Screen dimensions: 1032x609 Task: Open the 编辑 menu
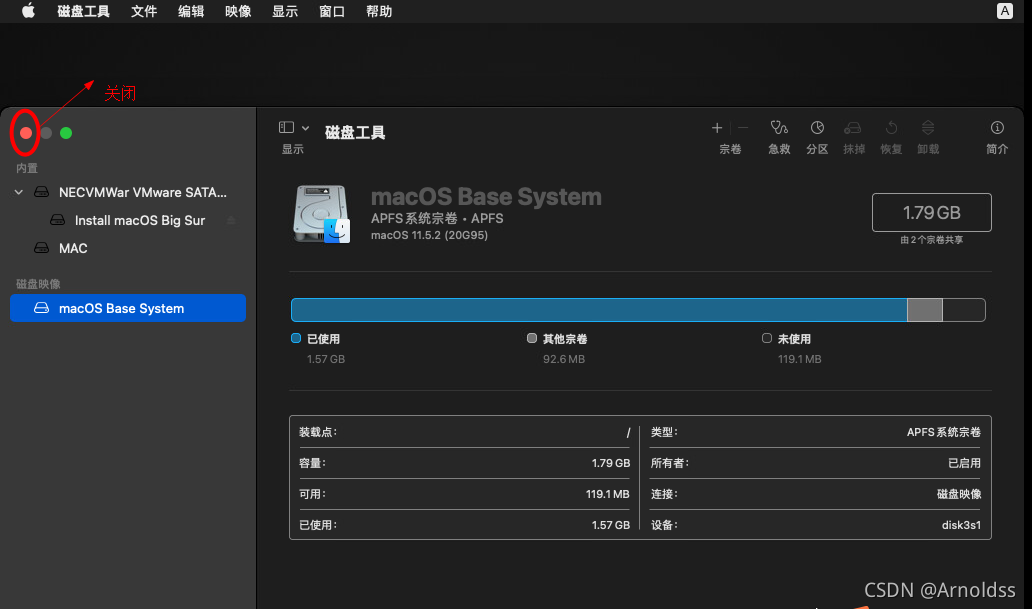click(191, 11)
